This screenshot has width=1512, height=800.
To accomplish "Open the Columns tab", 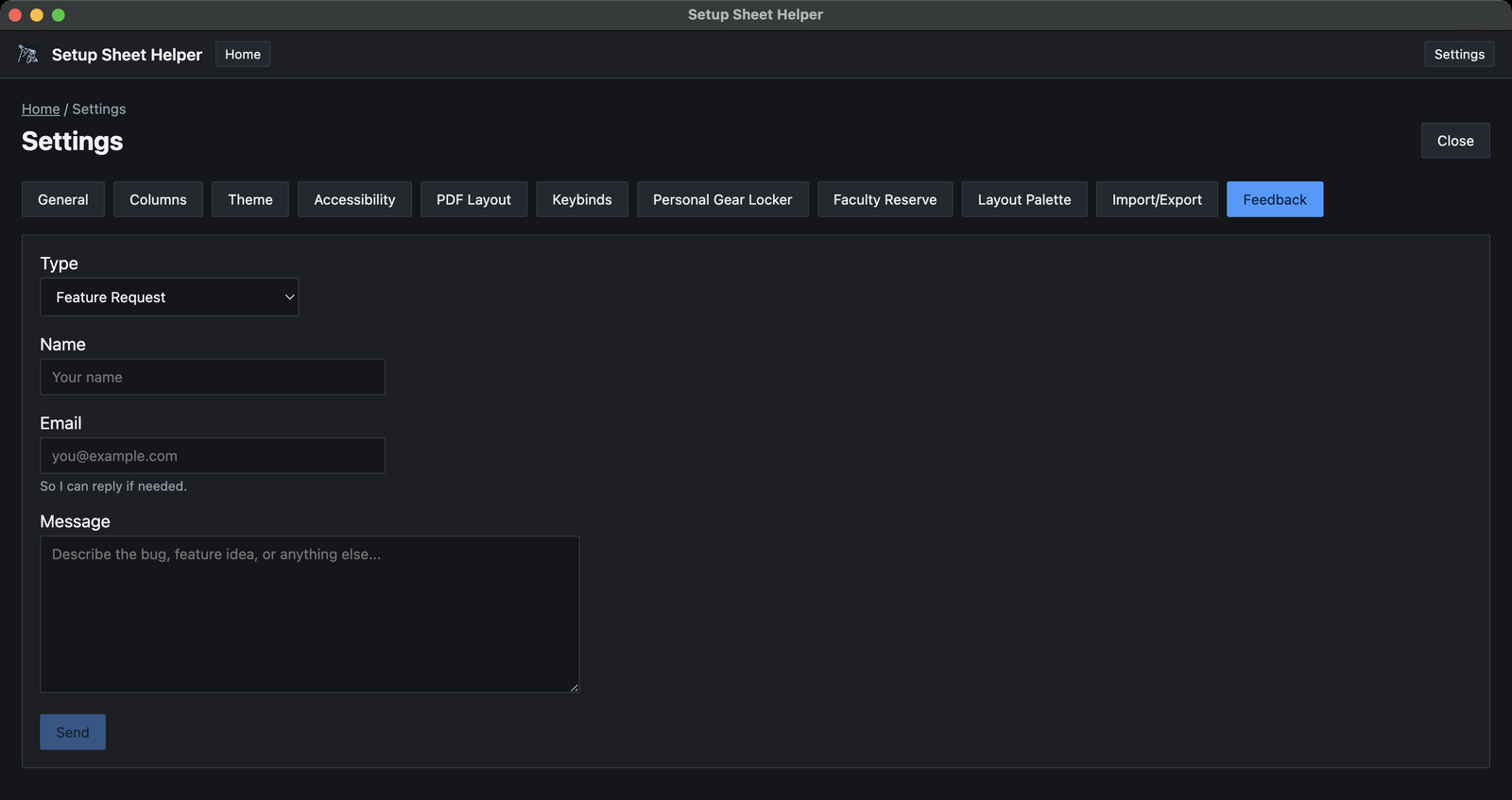I will click(158, 199).
